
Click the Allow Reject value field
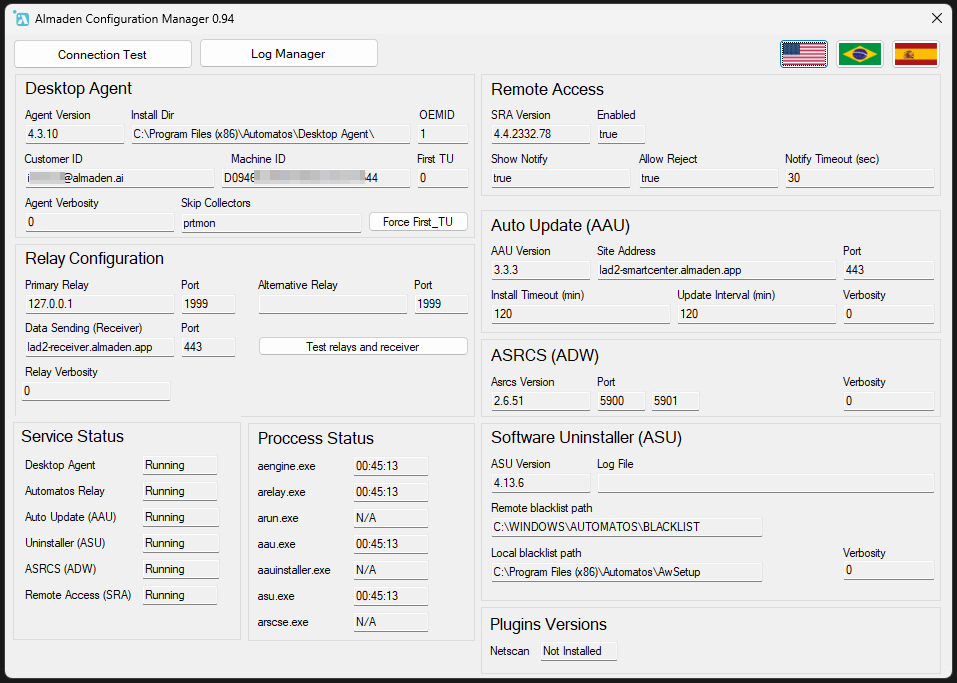point(708,177)
